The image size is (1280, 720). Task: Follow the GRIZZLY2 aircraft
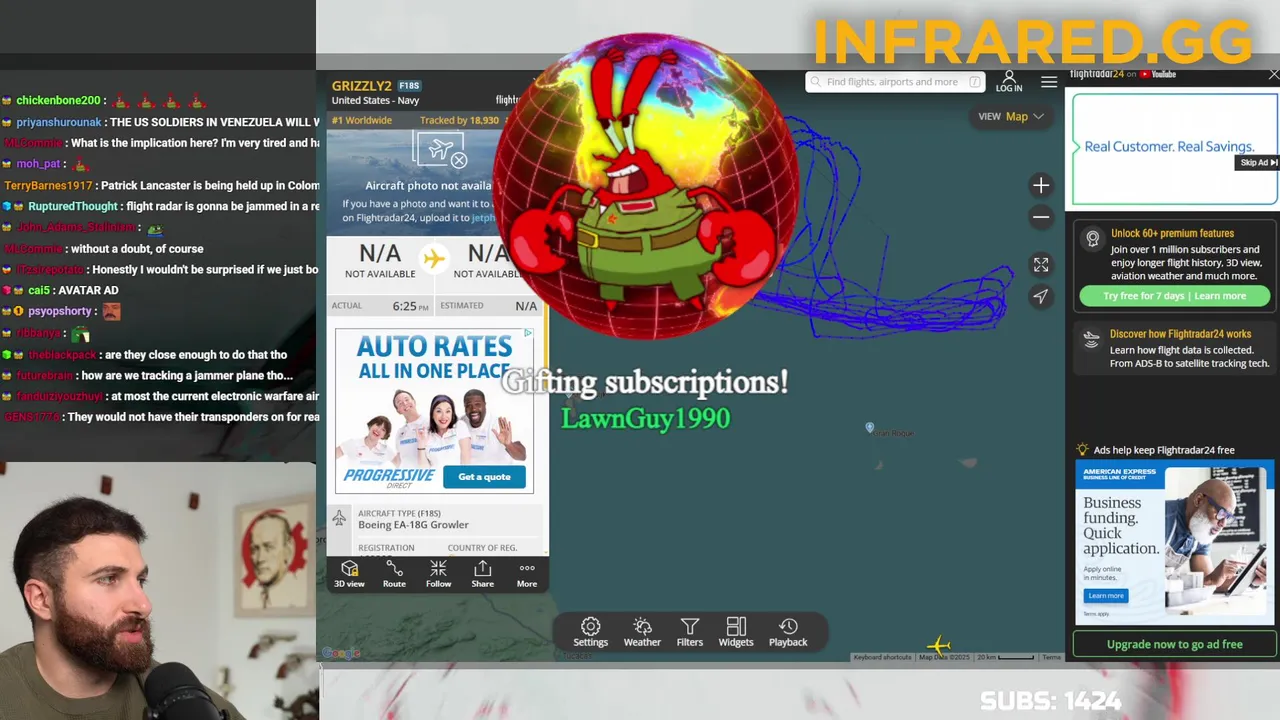[x=438, y=574]
